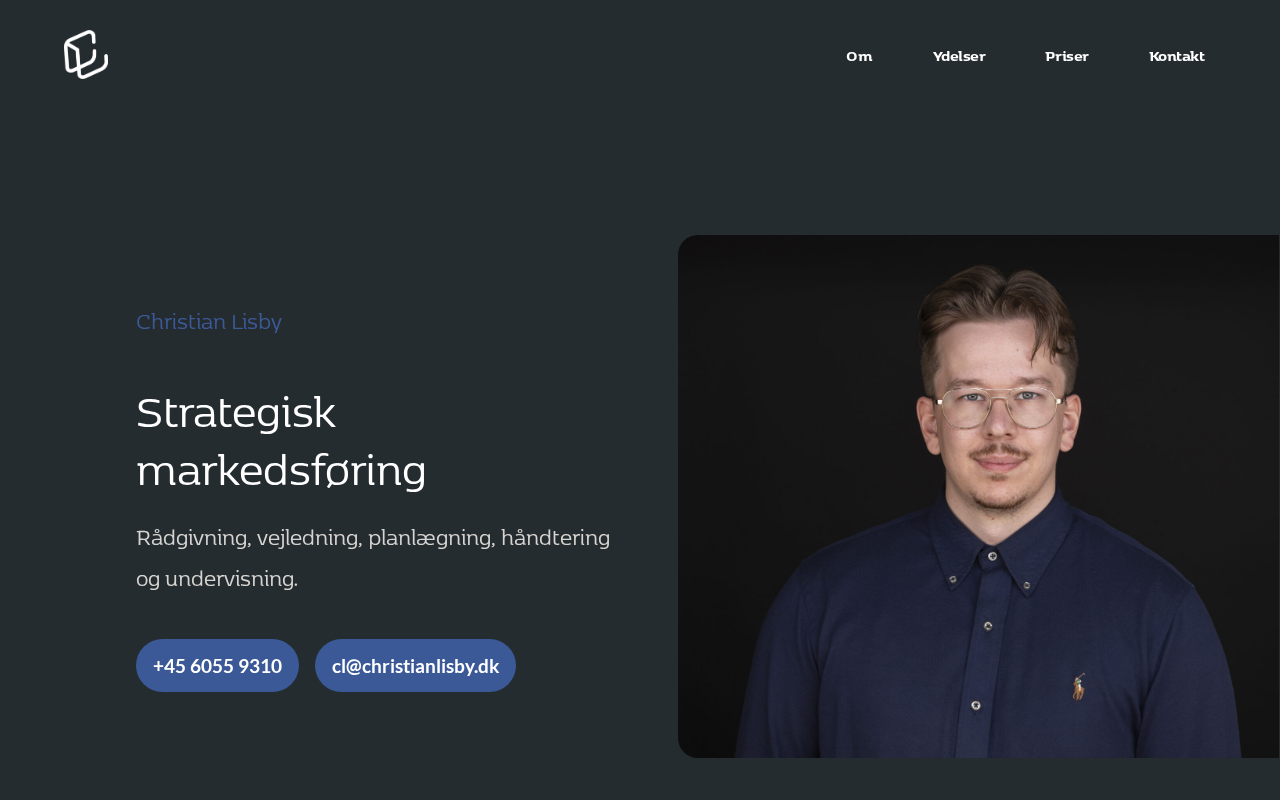This screenshot has width=1280, height=800.
Task: Click the man's mustache in the portrait
Action: pos(1000,453)
